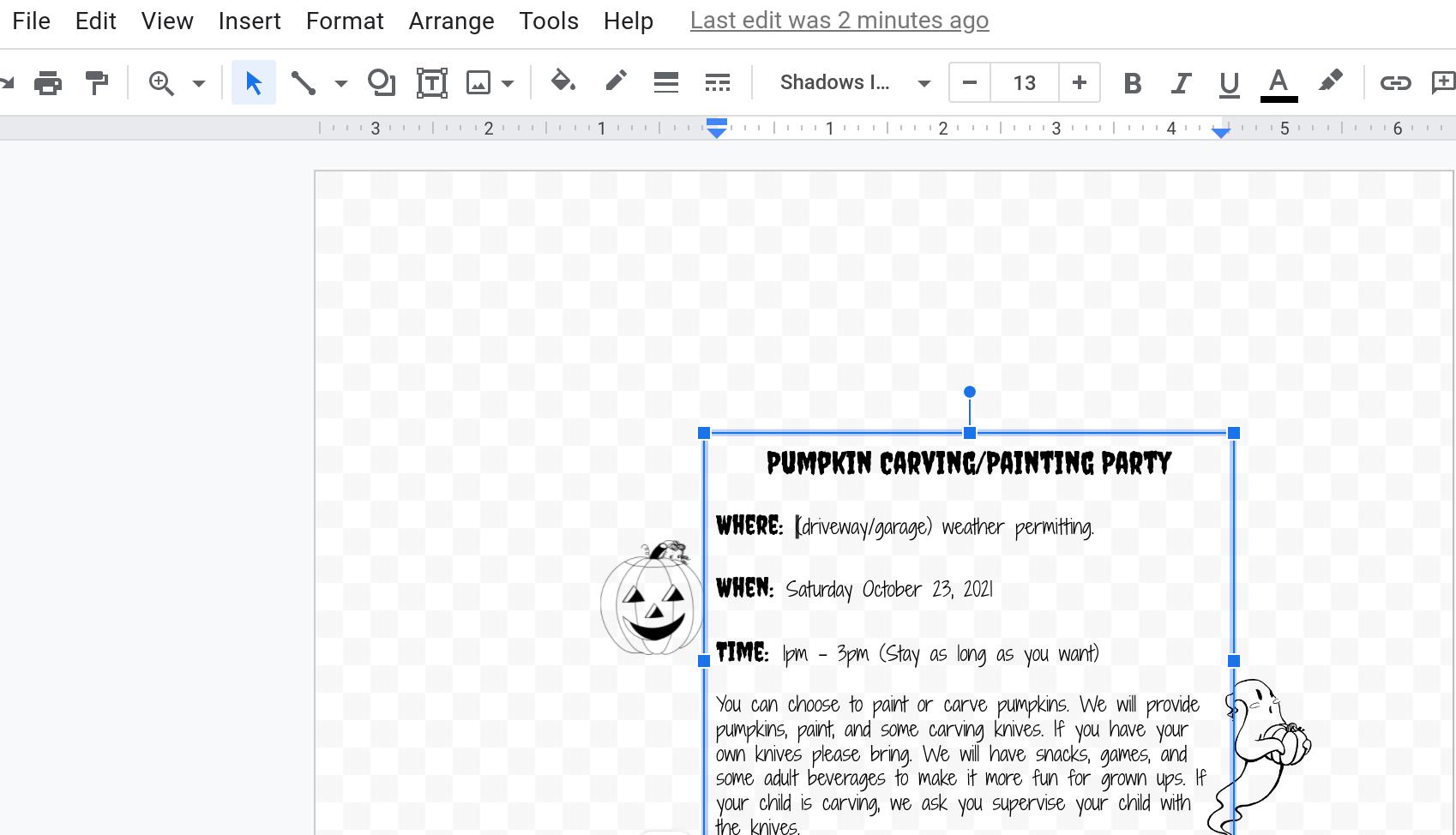Image resolution: width=1456 pixels, height=835 pixels.
Task: Insert a Text box
Action: click(x=432, y=83)
